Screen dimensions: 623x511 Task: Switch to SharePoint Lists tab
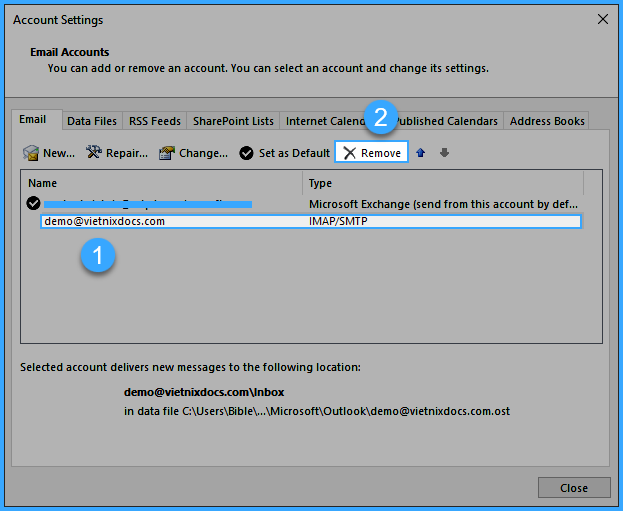pyautogui.click(x=233, y=121)
